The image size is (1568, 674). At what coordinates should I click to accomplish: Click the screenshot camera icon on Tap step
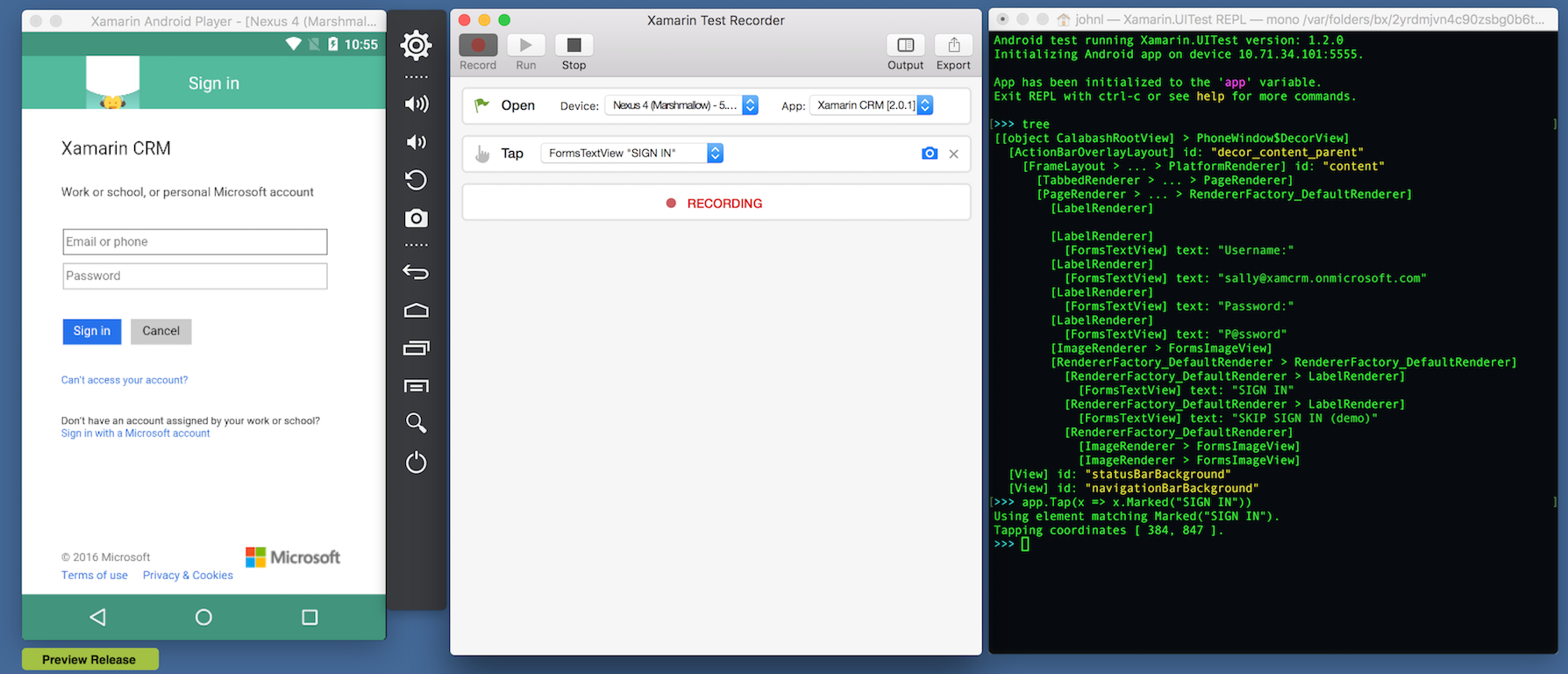930,154
